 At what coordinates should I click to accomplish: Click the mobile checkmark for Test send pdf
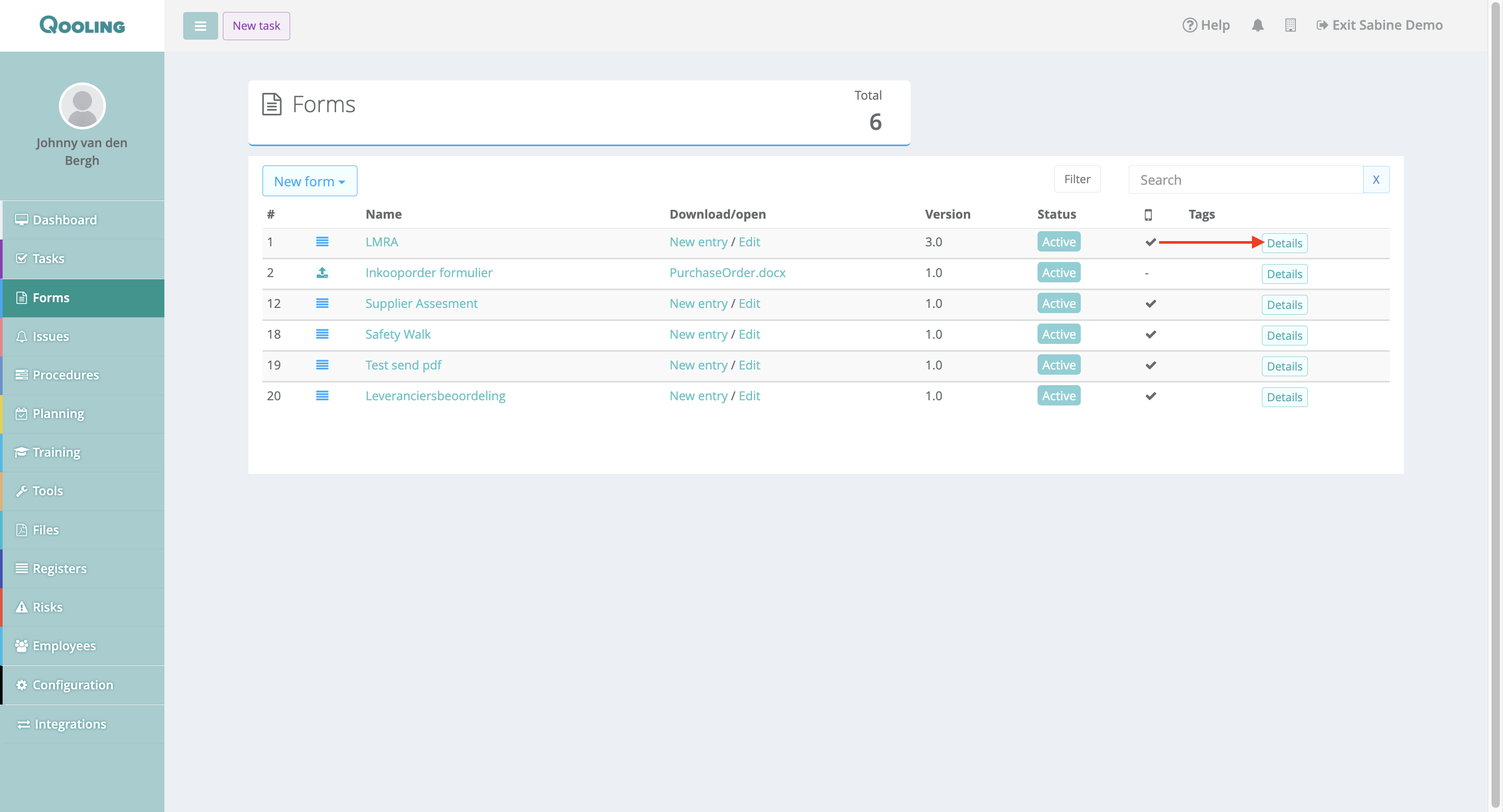1150,365
